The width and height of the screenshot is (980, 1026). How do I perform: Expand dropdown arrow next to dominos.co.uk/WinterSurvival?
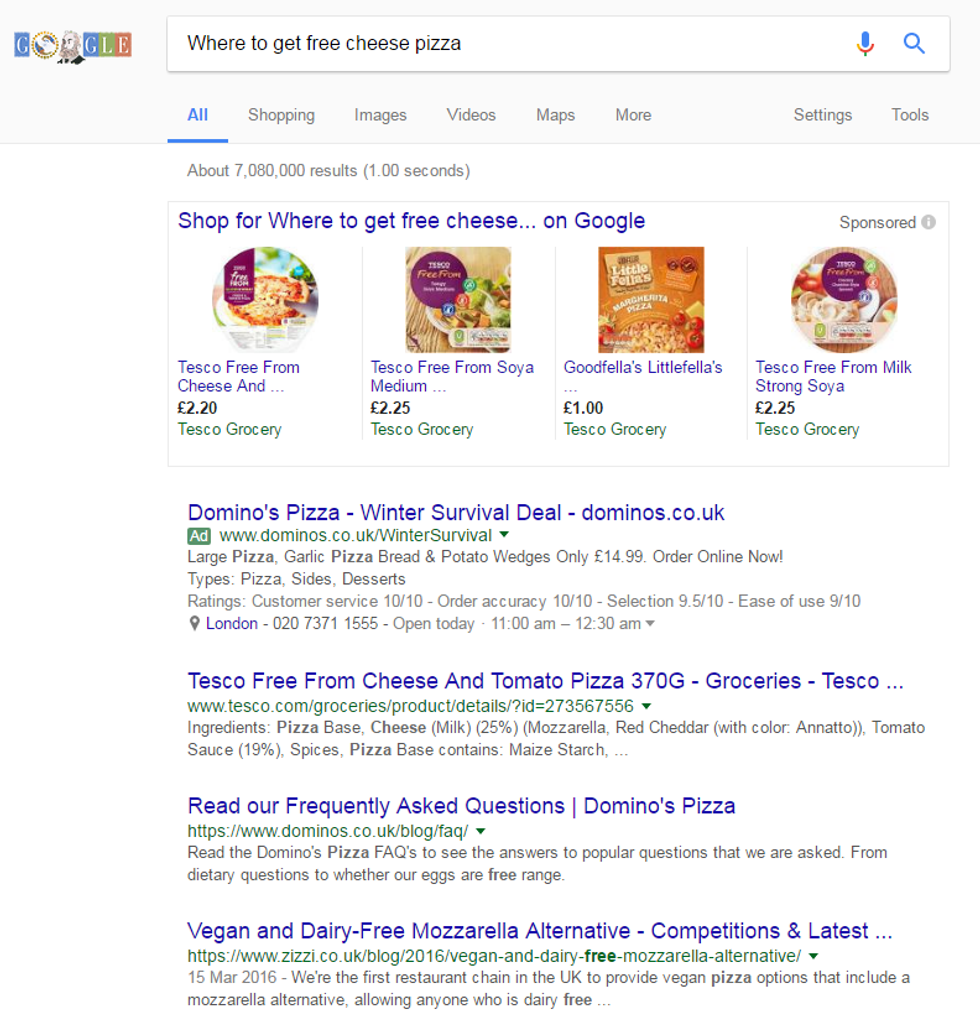[x=504, y=536]
